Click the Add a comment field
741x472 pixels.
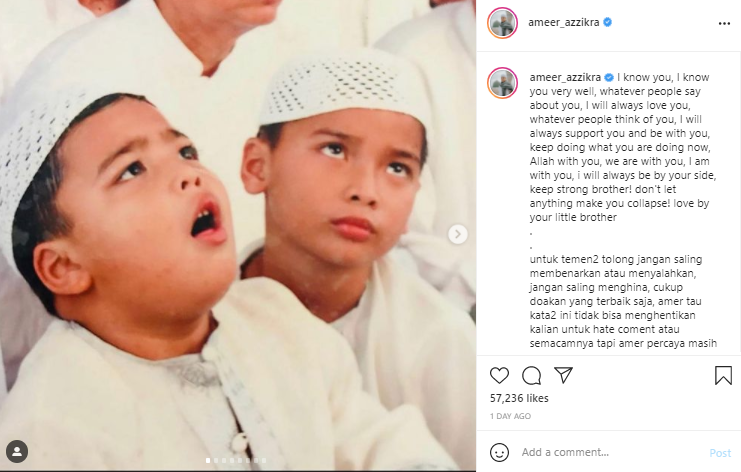[x=611, y=452]
